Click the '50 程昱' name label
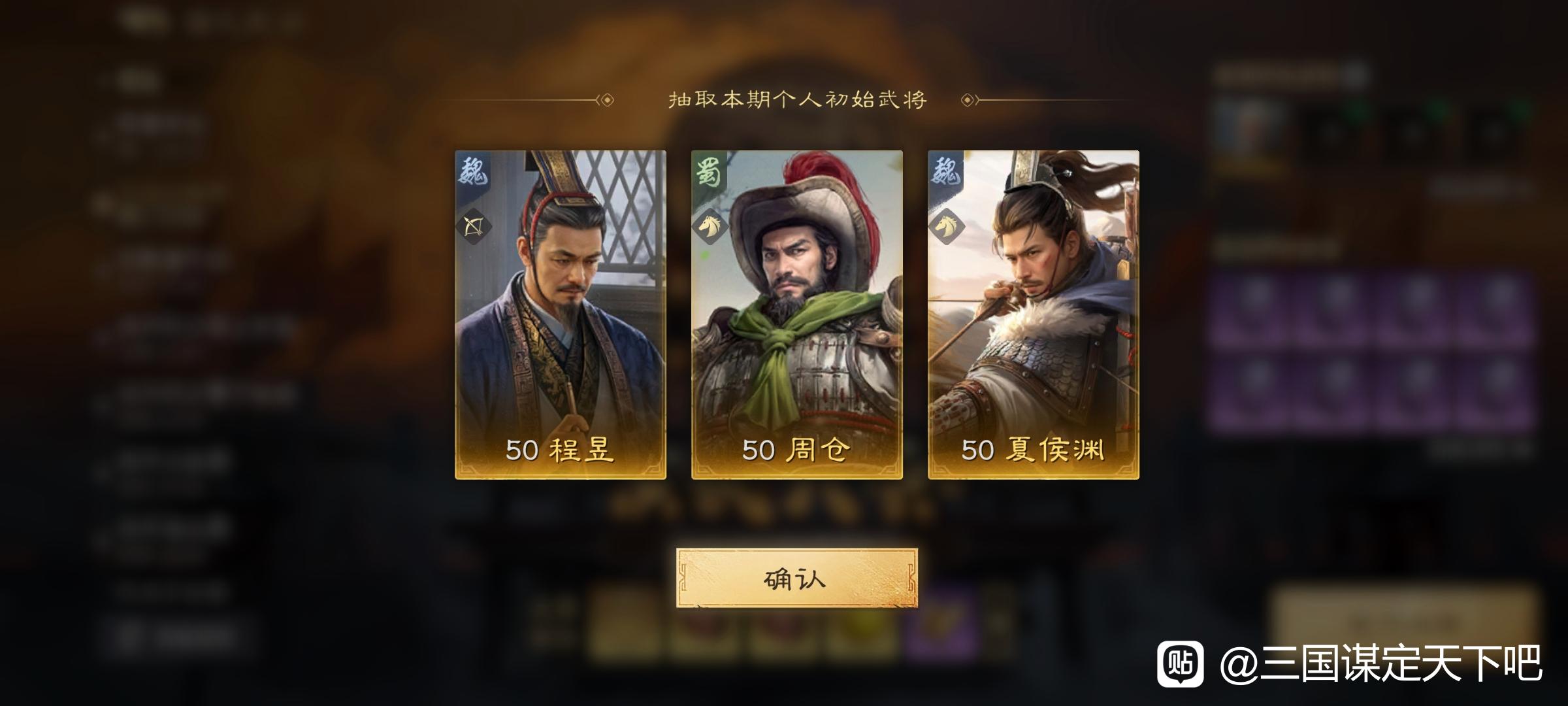This screenshot has height=706, width=1568. click(560, 450)
